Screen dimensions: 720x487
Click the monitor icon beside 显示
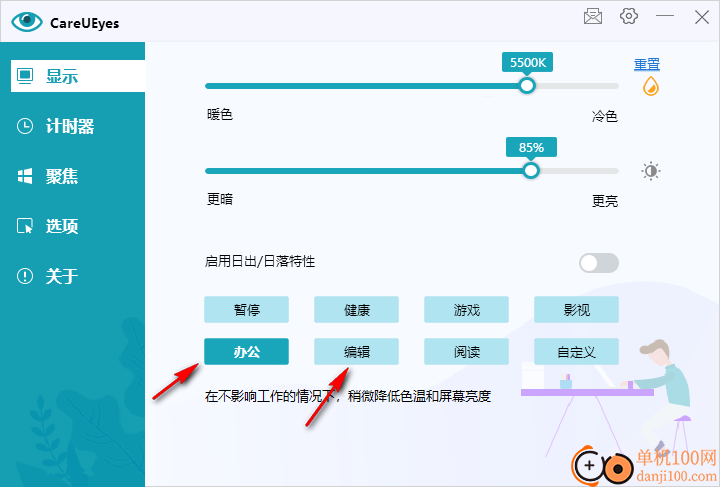point(25,76)
